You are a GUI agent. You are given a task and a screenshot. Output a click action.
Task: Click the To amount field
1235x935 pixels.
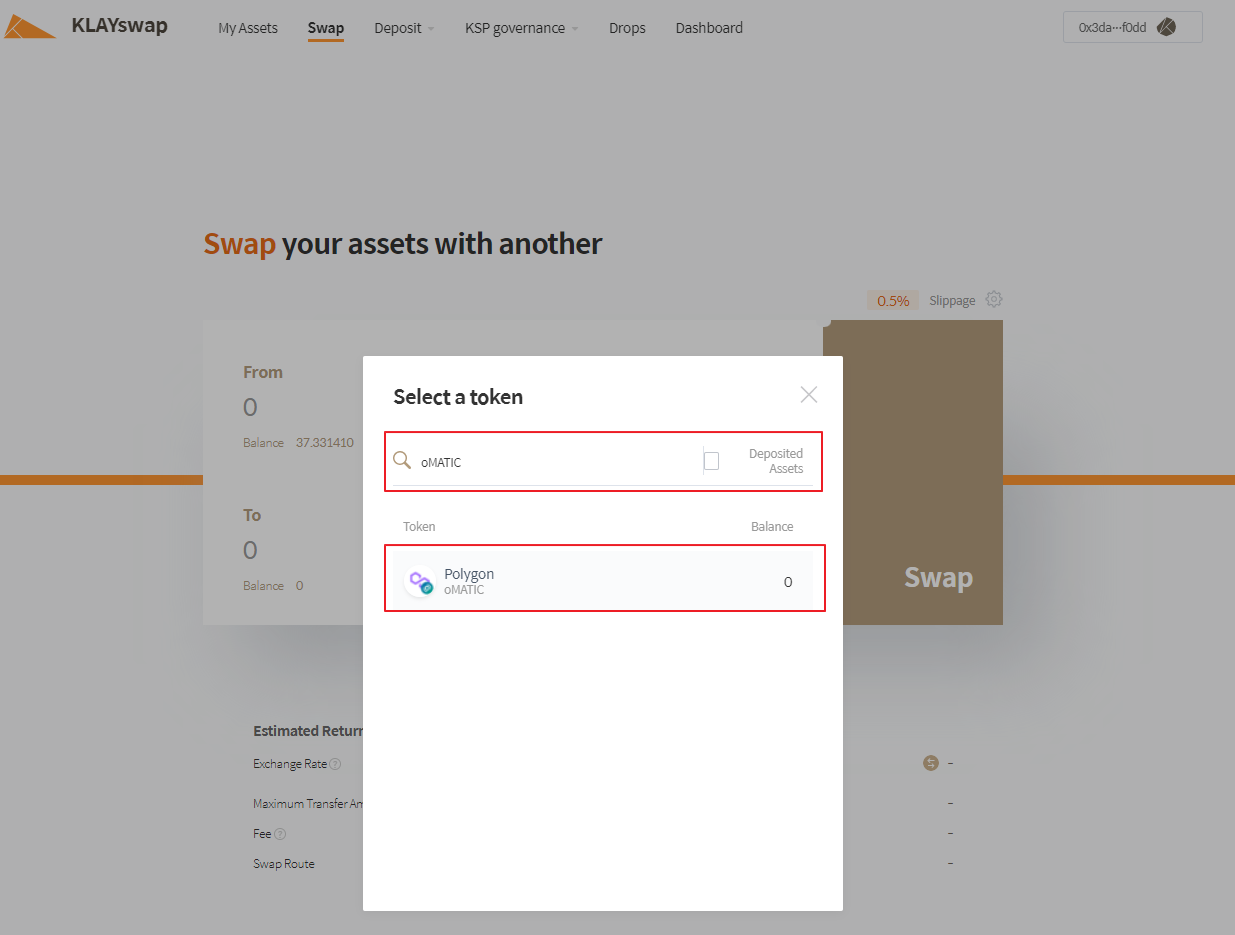(x=250, y=550)
